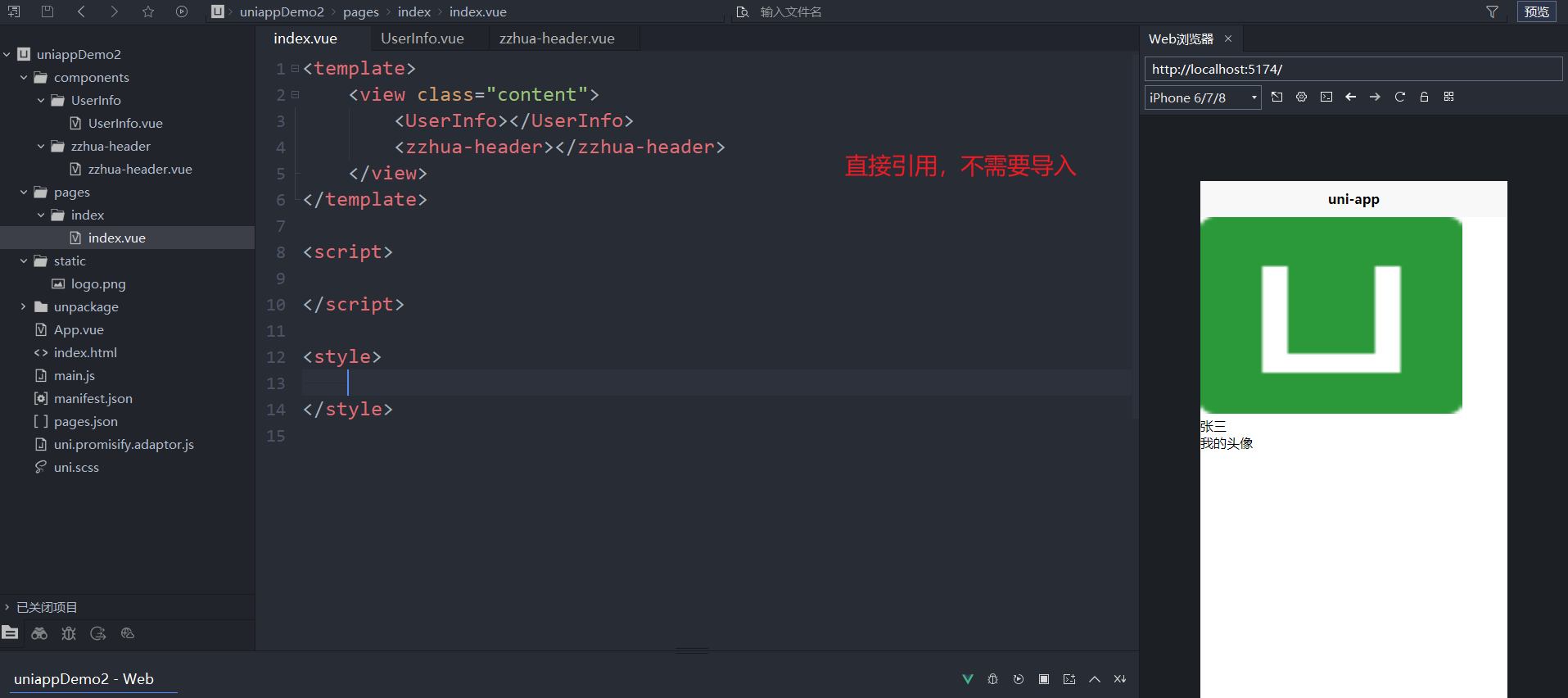The image size is (1568, 698).
Task: Refresh the Web browser preview
Action: [1400, 97]
